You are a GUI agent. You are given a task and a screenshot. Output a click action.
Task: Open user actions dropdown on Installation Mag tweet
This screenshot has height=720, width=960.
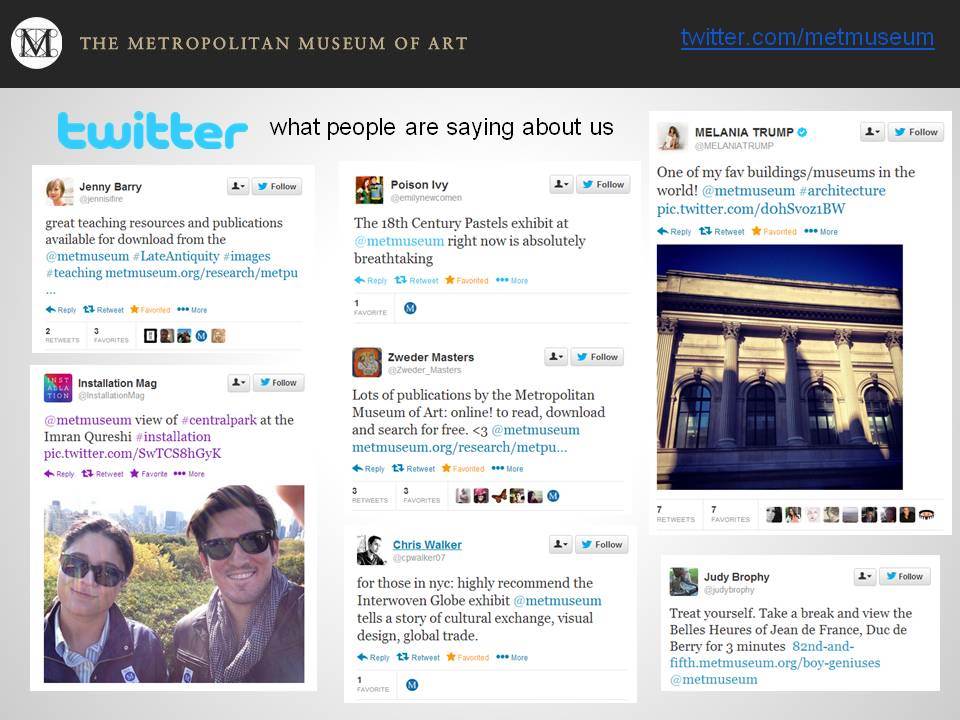[239, 383]
